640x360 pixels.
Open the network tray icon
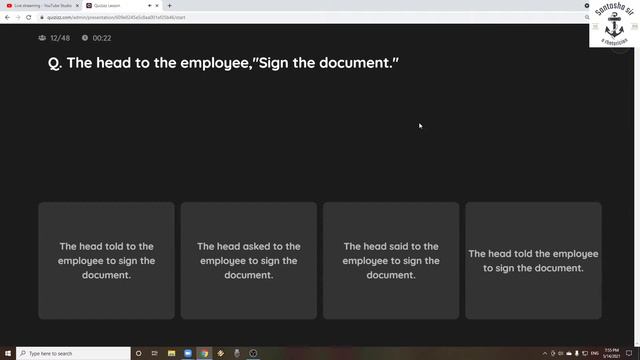(x=585, y=353)
